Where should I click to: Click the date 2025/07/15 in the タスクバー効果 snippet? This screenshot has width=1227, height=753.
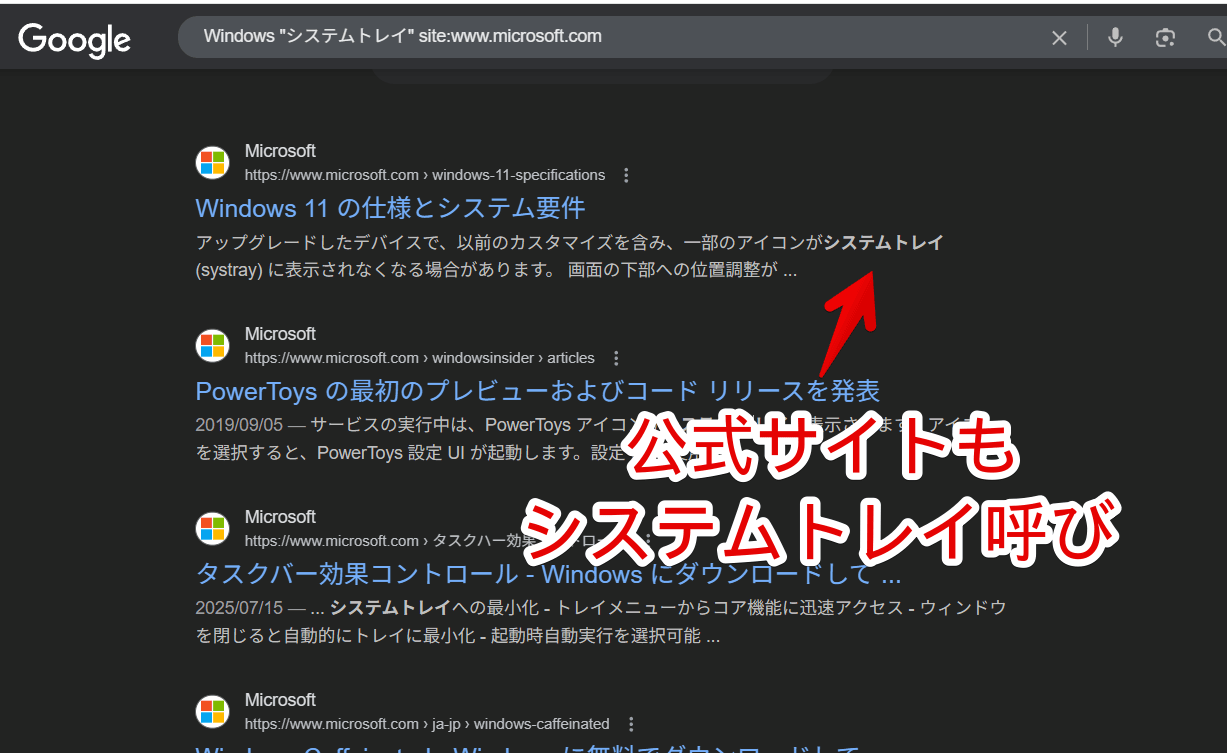point(240,607)
